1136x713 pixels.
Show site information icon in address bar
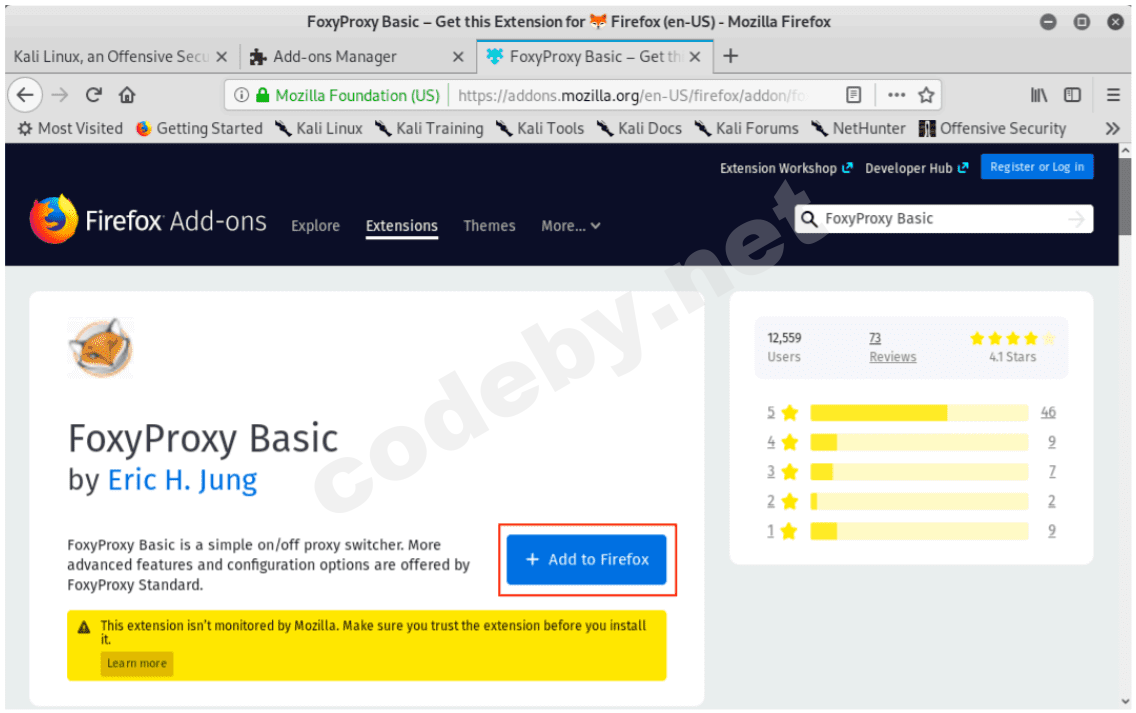coord(241,95)
